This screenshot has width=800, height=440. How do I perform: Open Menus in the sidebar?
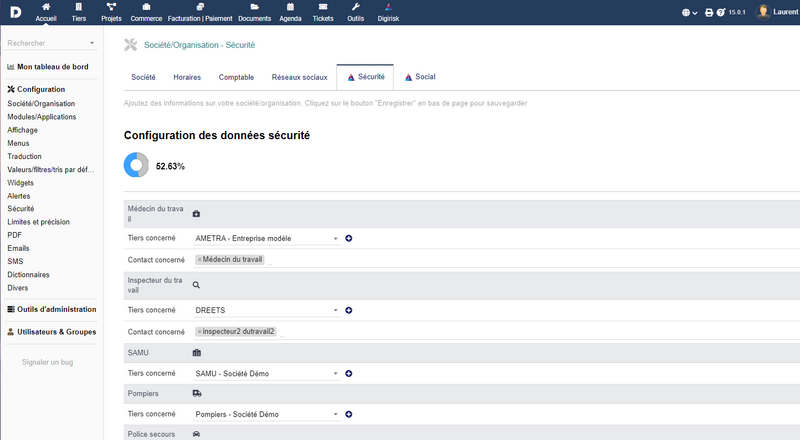pos(18,143)
